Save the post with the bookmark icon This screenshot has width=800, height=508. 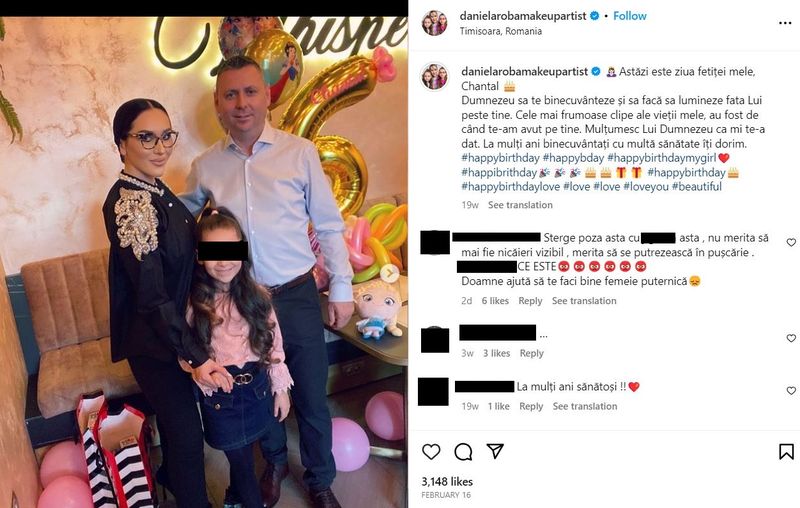click(x=786, y=451)
